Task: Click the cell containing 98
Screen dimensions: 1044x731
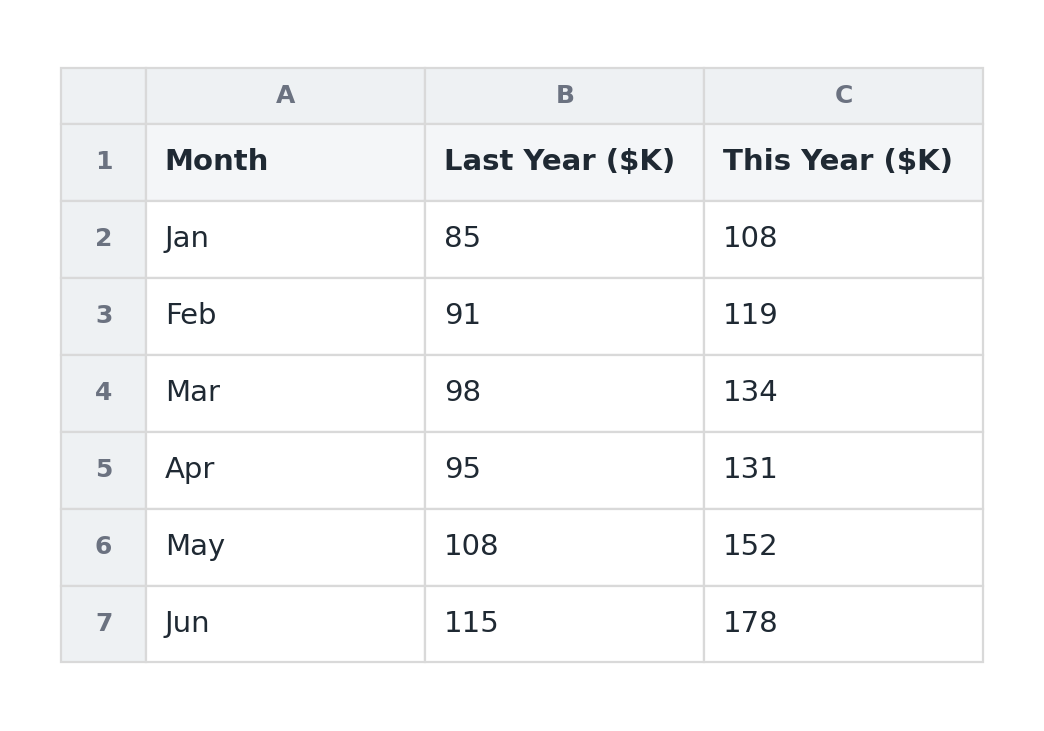Action: coord(565,393)
